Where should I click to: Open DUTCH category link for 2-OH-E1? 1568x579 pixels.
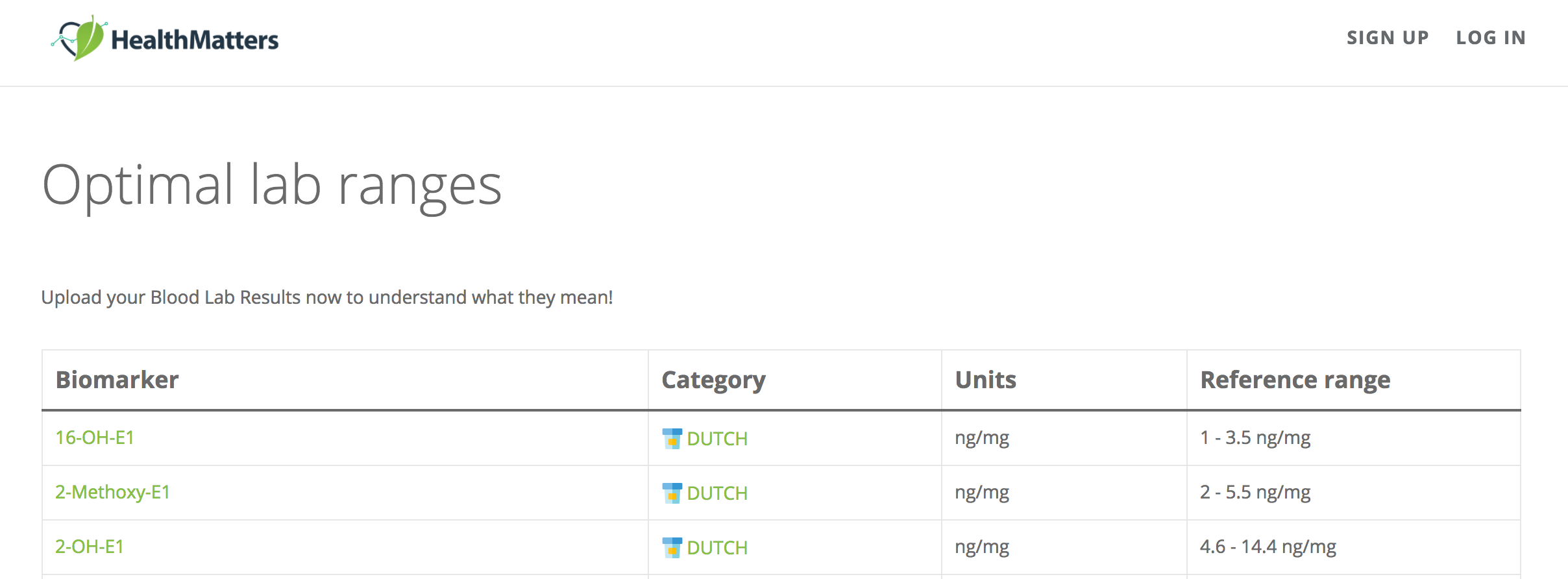717,548
